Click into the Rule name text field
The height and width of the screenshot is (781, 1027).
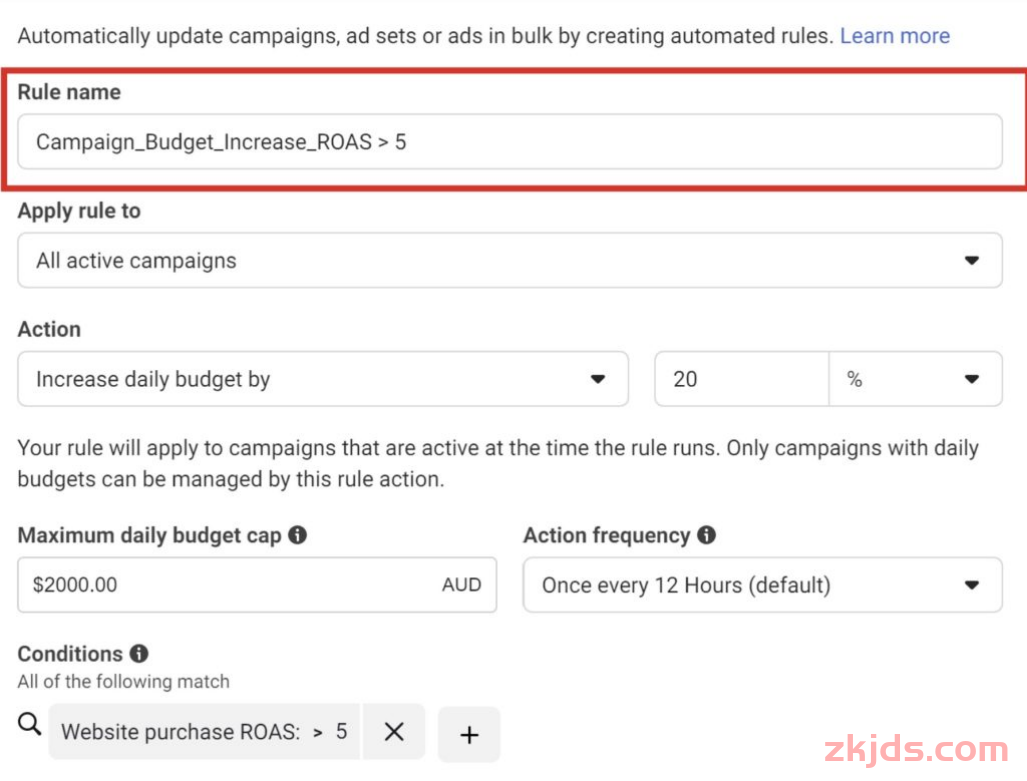[x=510, y=142]
